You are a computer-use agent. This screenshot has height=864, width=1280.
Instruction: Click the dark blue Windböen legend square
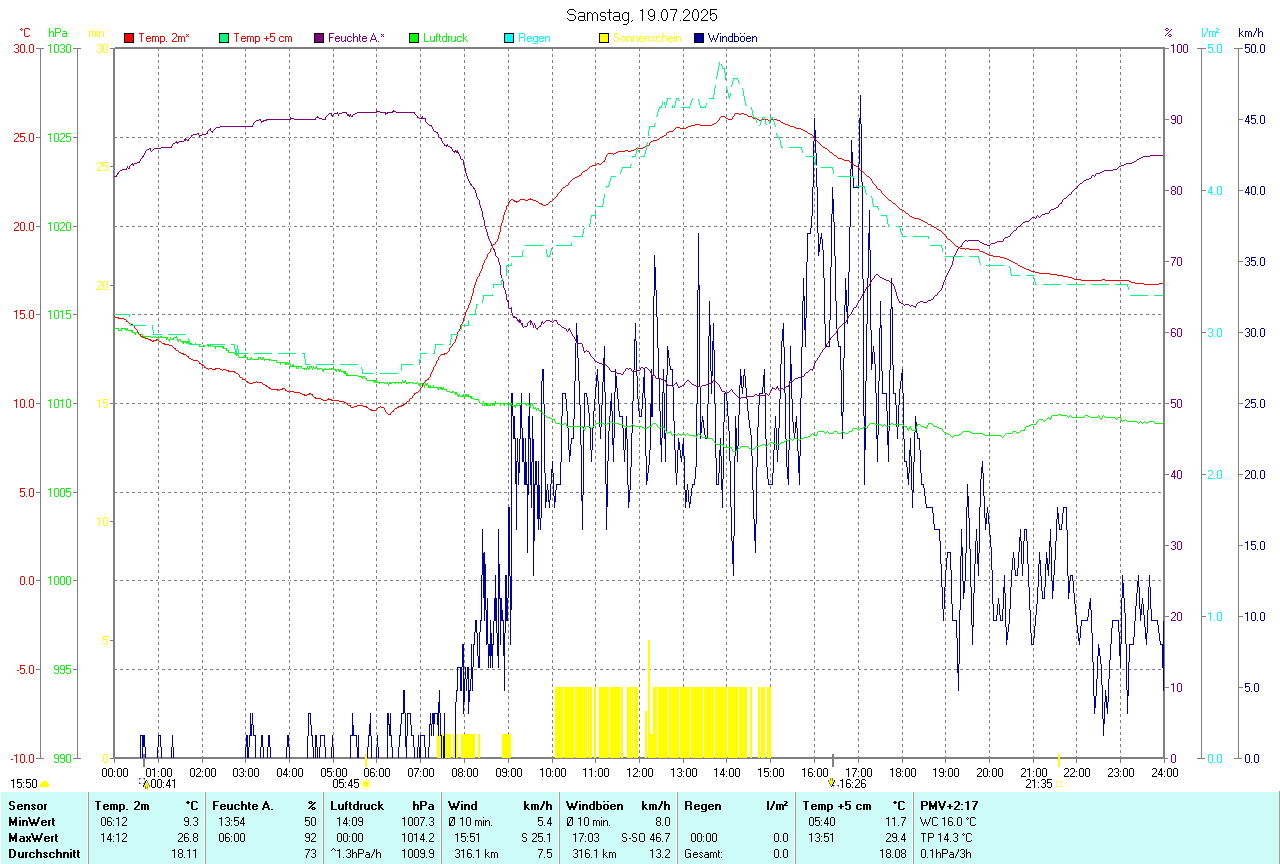click(699, 38)
